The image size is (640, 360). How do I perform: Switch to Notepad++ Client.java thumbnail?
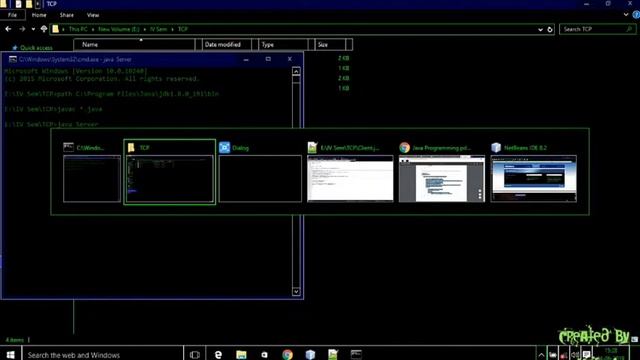350,172
